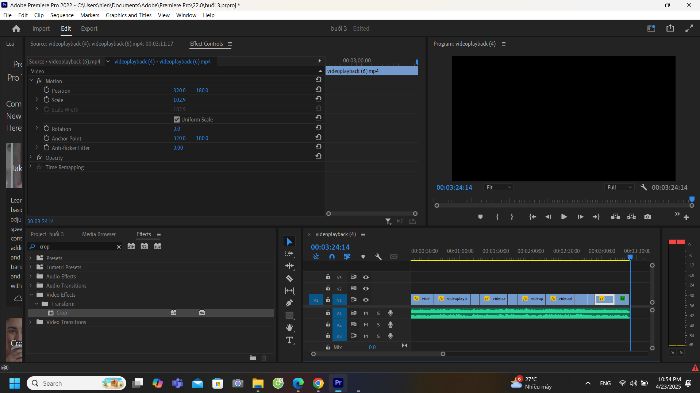Select the Razor tool
The width and height of the screenshot is (700, 393).
point(289,278)
